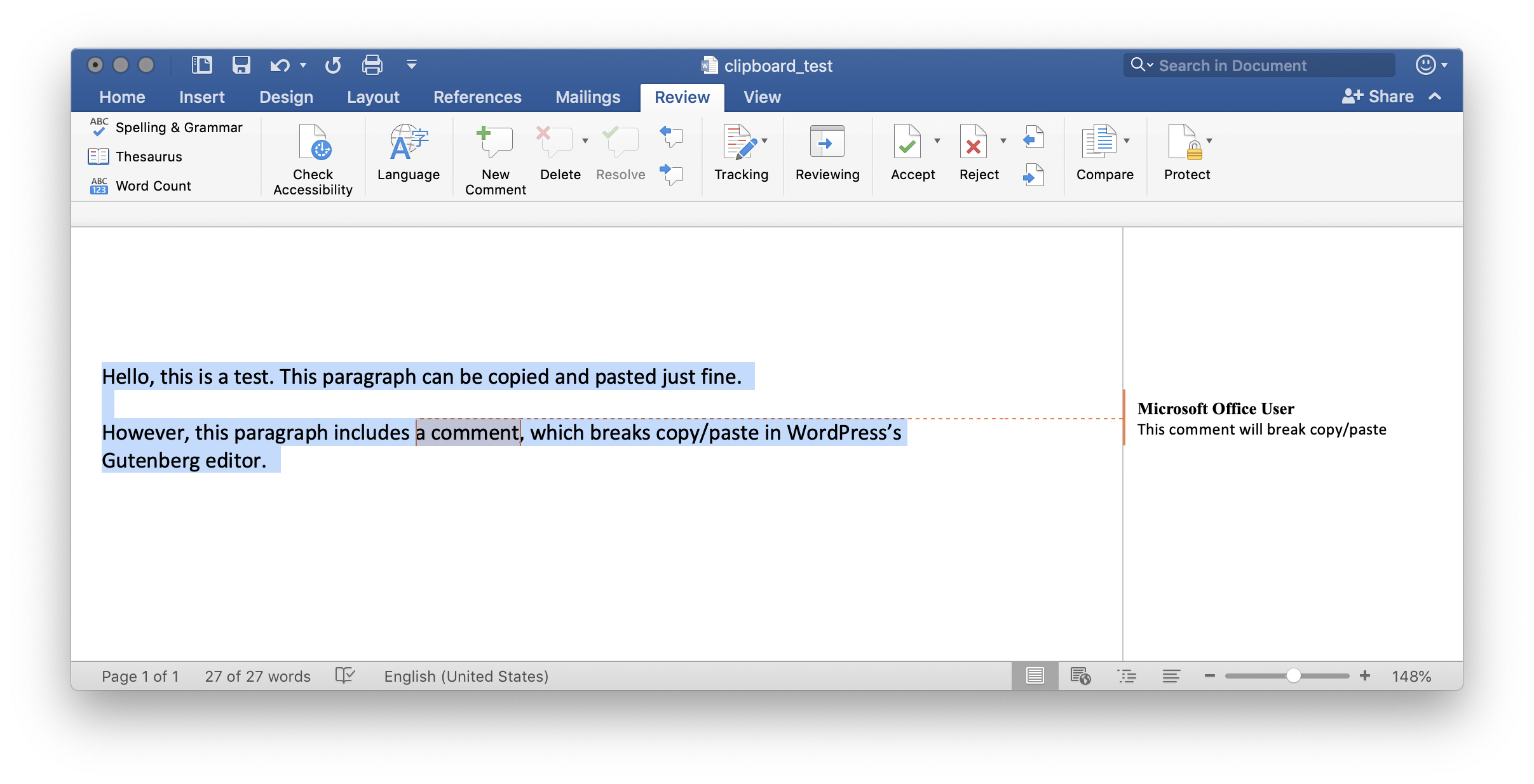The height and width of the screenshot is (784, 1534).
Task: Click the Save document icon
Action: (x=241, y=65)
